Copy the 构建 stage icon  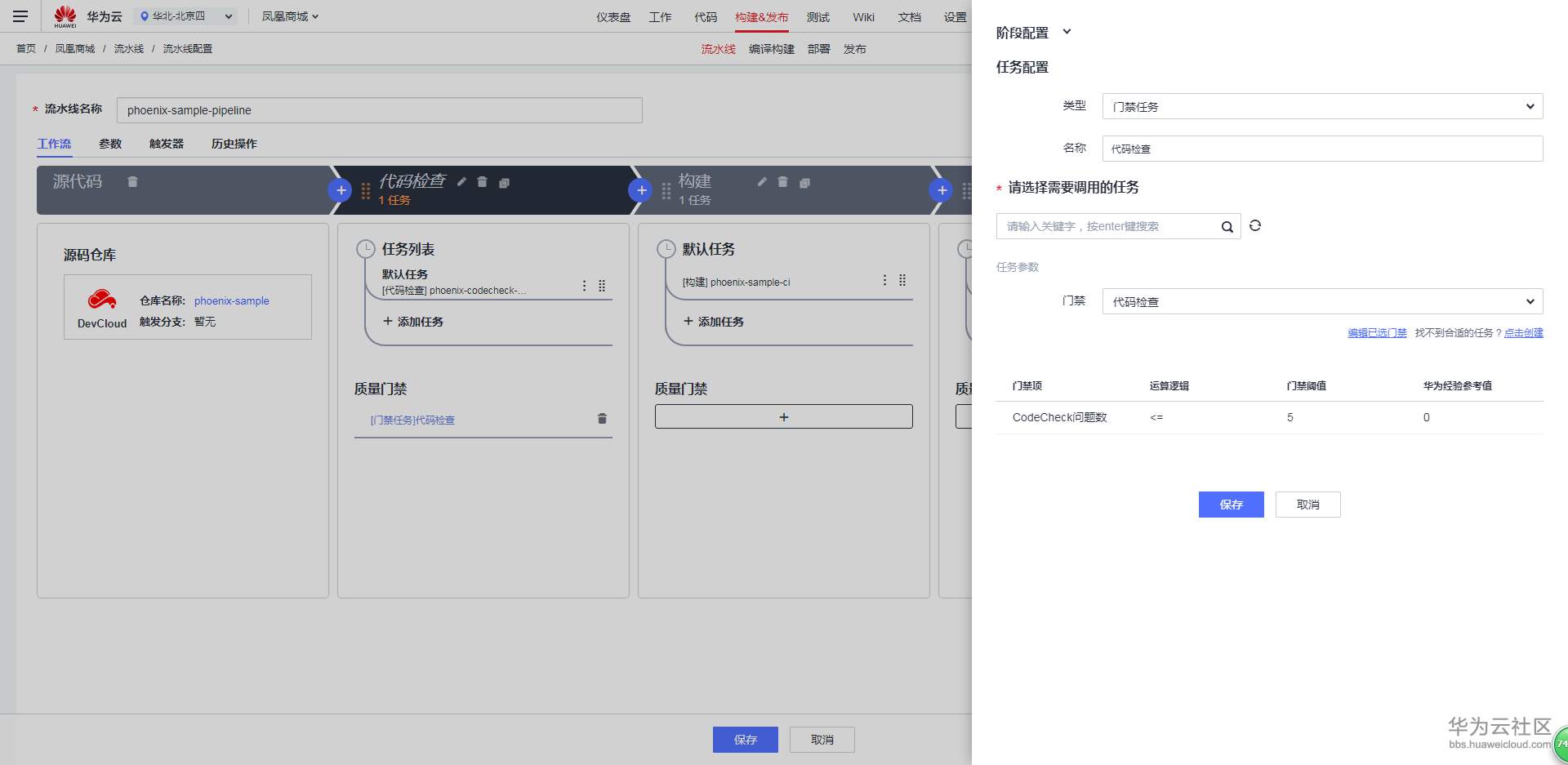(x=804, y=183)
